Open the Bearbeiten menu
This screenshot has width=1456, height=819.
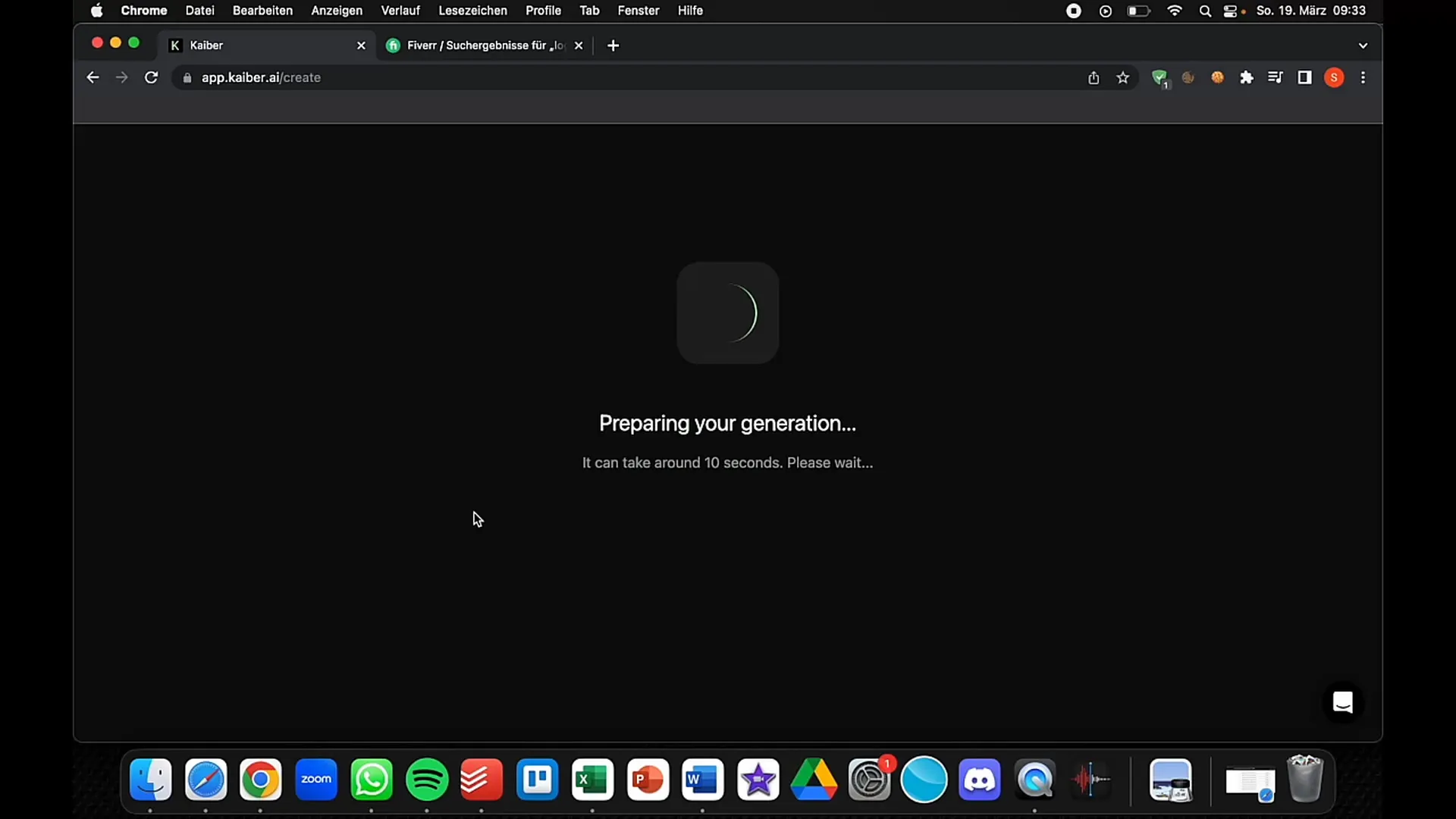[x=262, y=11]
